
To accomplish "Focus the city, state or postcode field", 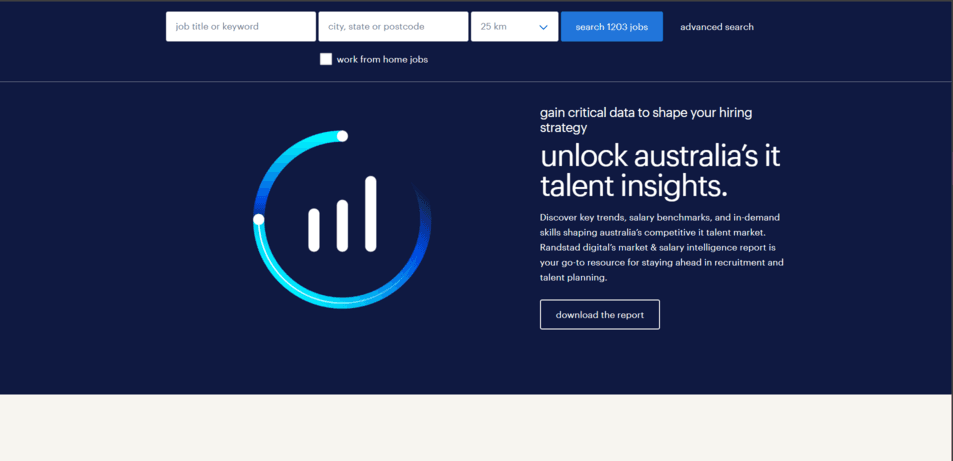I will click(393, 27).
